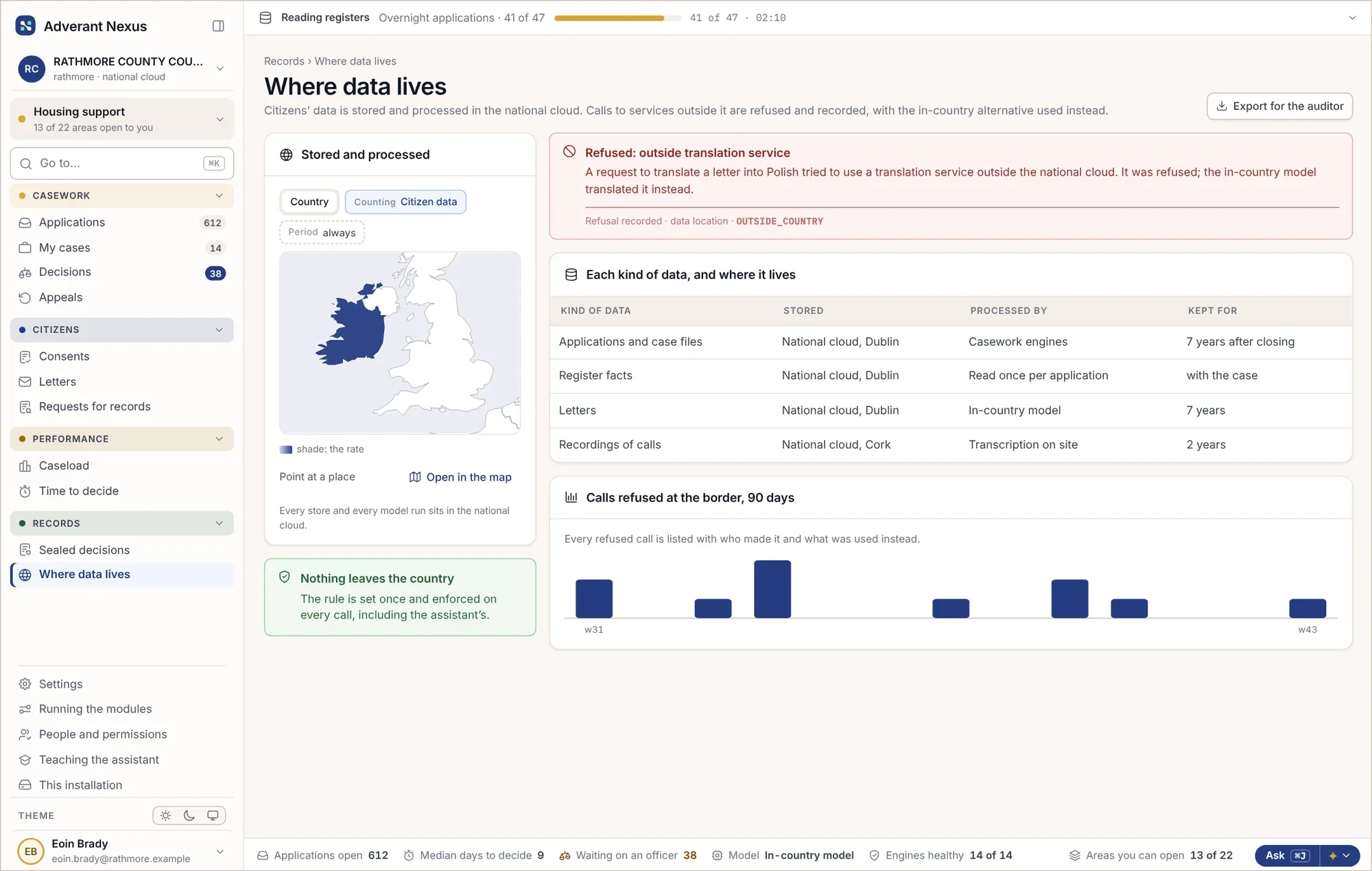Click the Time to decide clock icon
Viewport: 1372px width, 871px height.
tap(25, 491)
